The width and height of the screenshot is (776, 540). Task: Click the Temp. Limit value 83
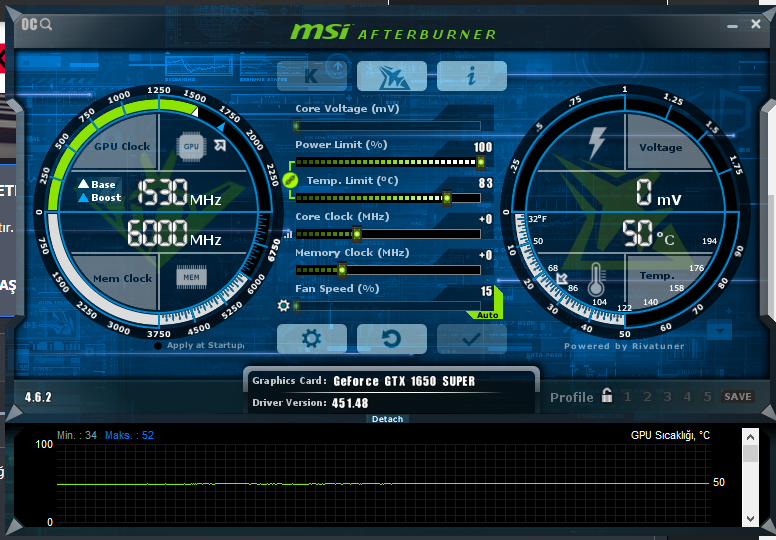(486, 183)
